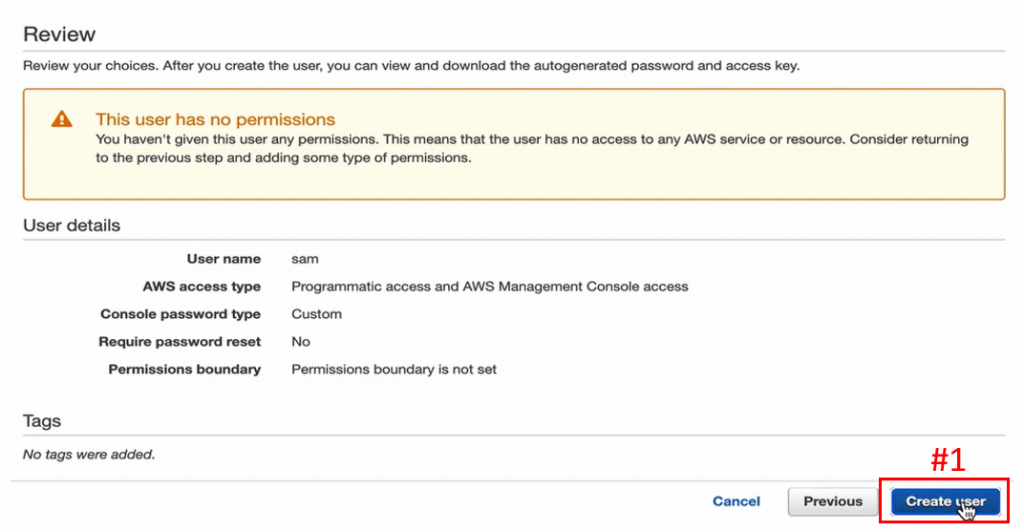
Task: Click the Programmatic access value text
Action: point(489,286)
